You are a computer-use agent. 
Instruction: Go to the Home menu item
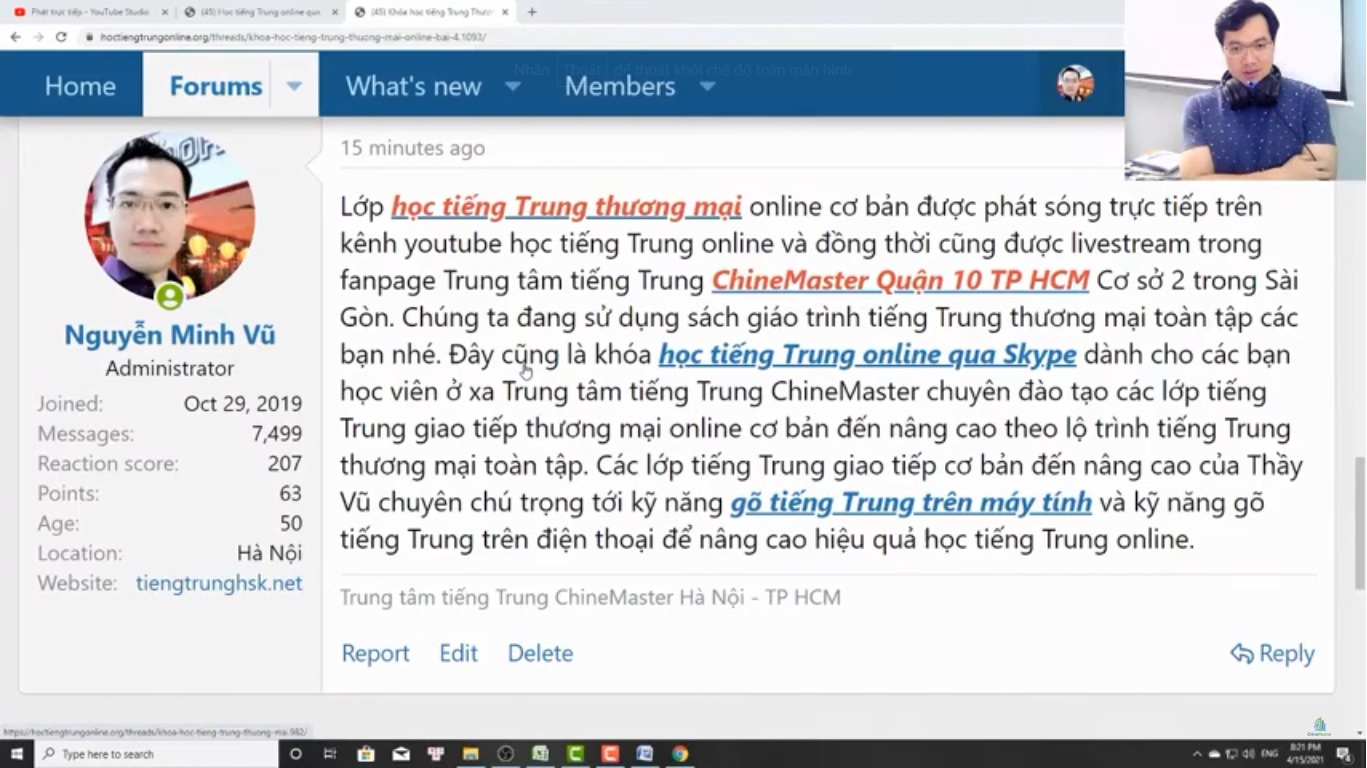click(x=80, y=86)
